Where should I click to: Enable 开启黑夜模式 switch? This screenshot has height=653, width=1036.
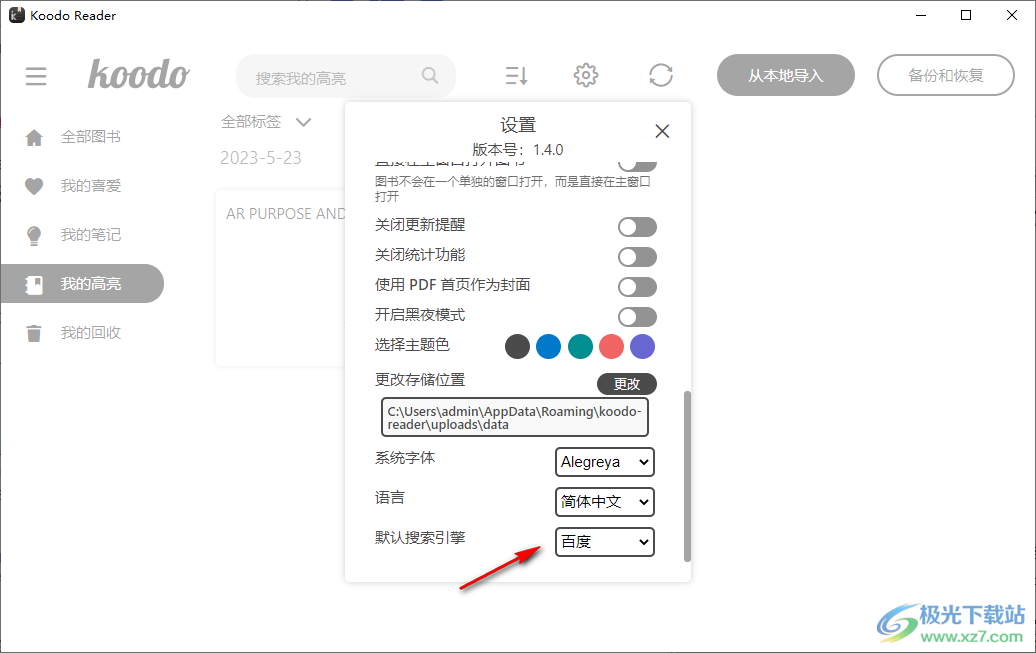click(637, 317)
